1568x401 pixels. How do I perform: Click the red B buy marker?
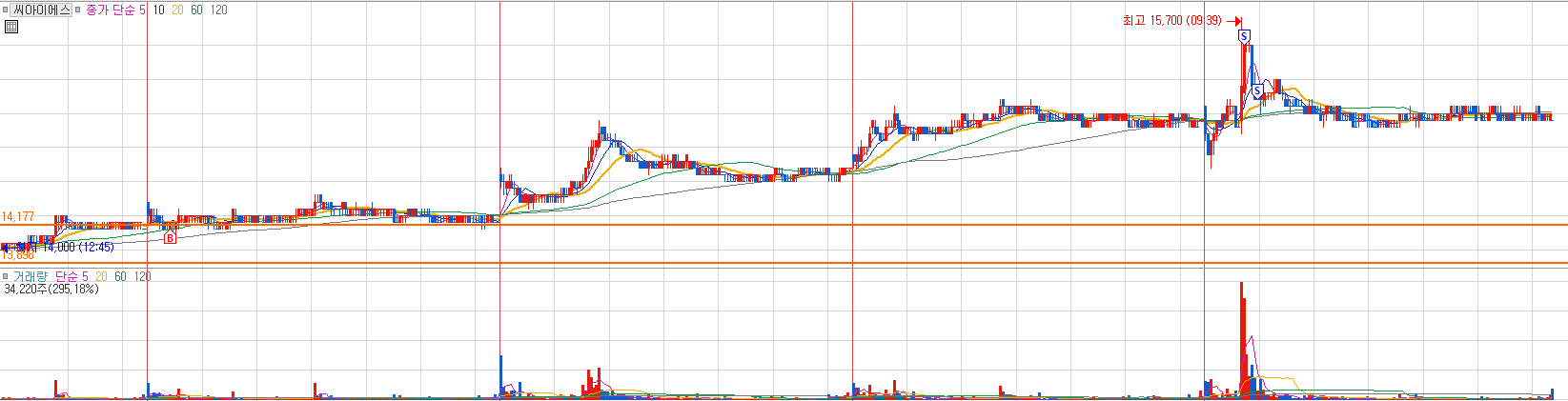click(x=170, y=237)
